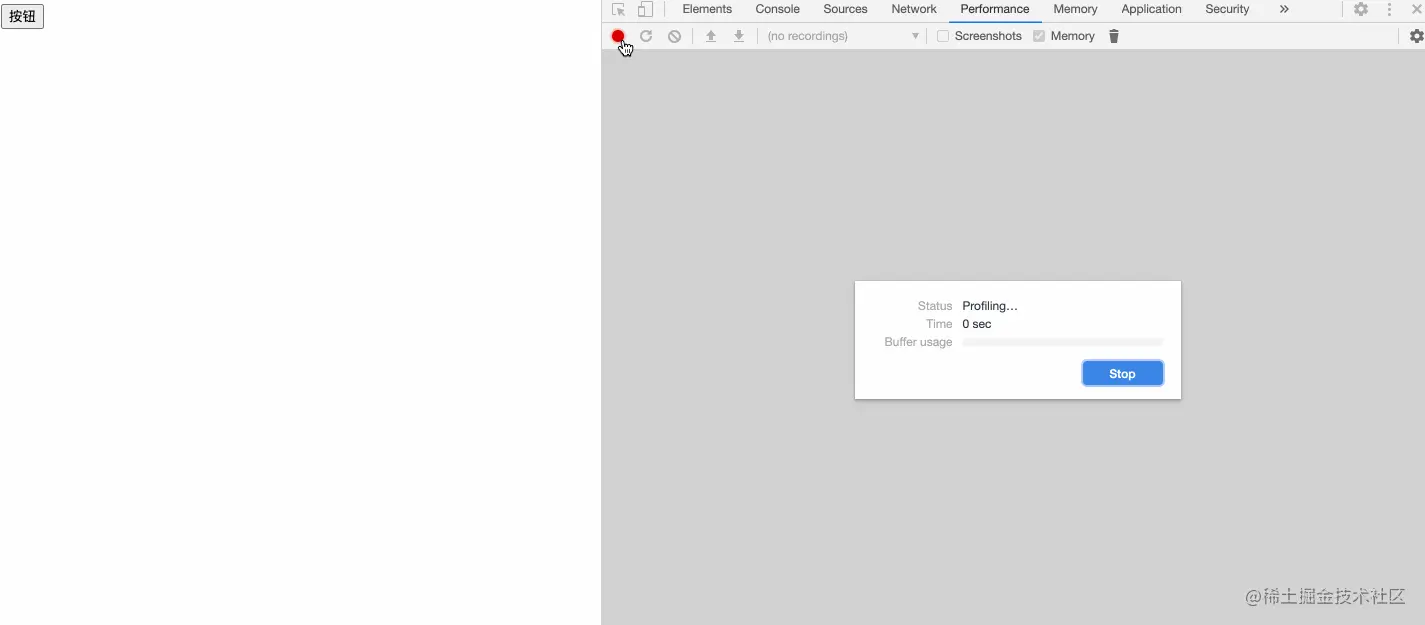
Task: Select the inspect element icon
Action: [618, 9]
